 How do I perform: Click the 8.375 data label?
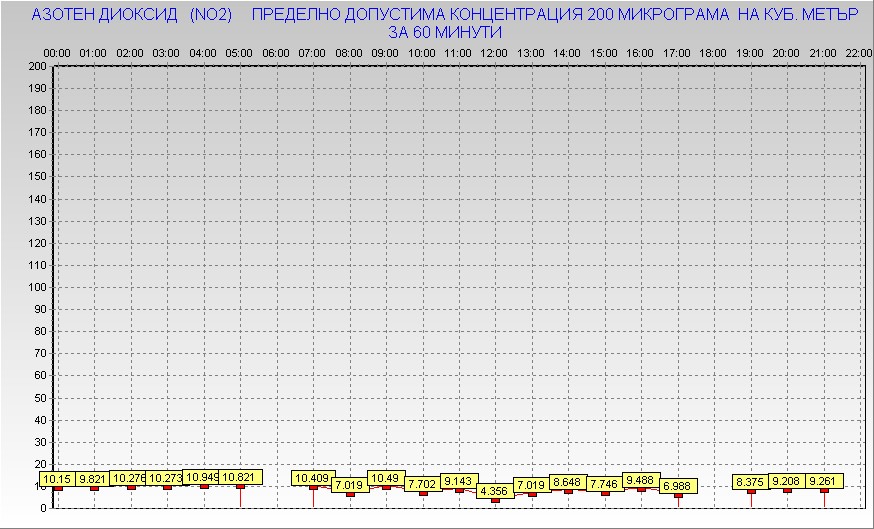[751, 482]
